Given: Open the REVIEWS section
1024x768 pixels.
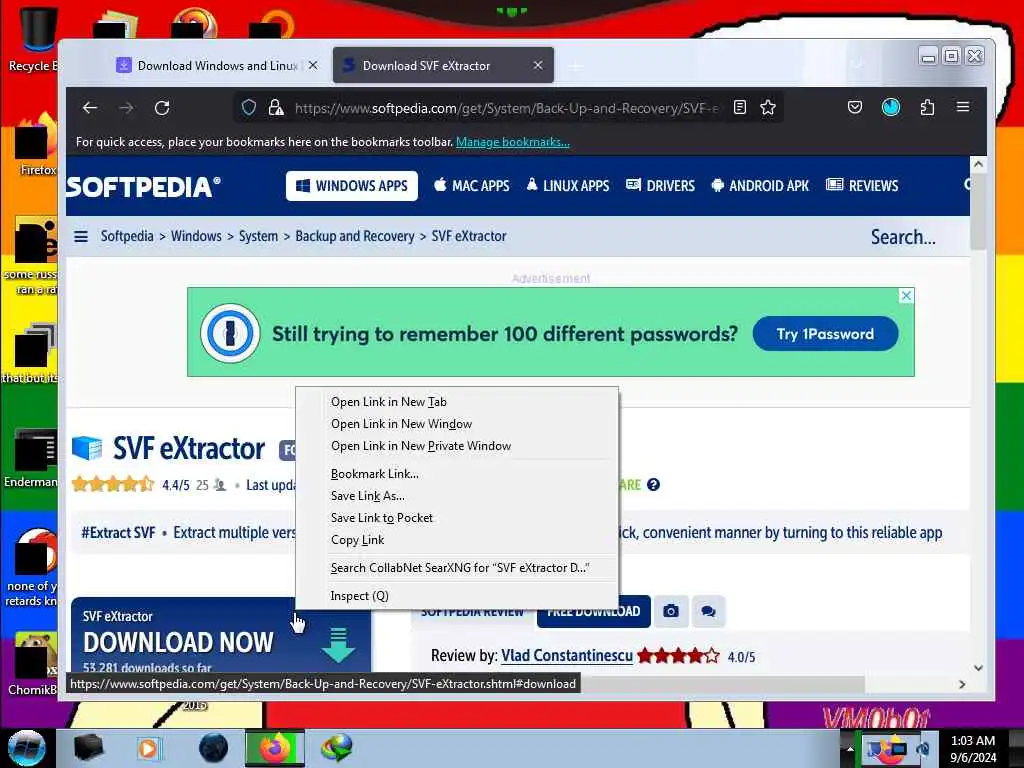Looking at the screenshot, I should pyautogui.click(x=862, y=185).
